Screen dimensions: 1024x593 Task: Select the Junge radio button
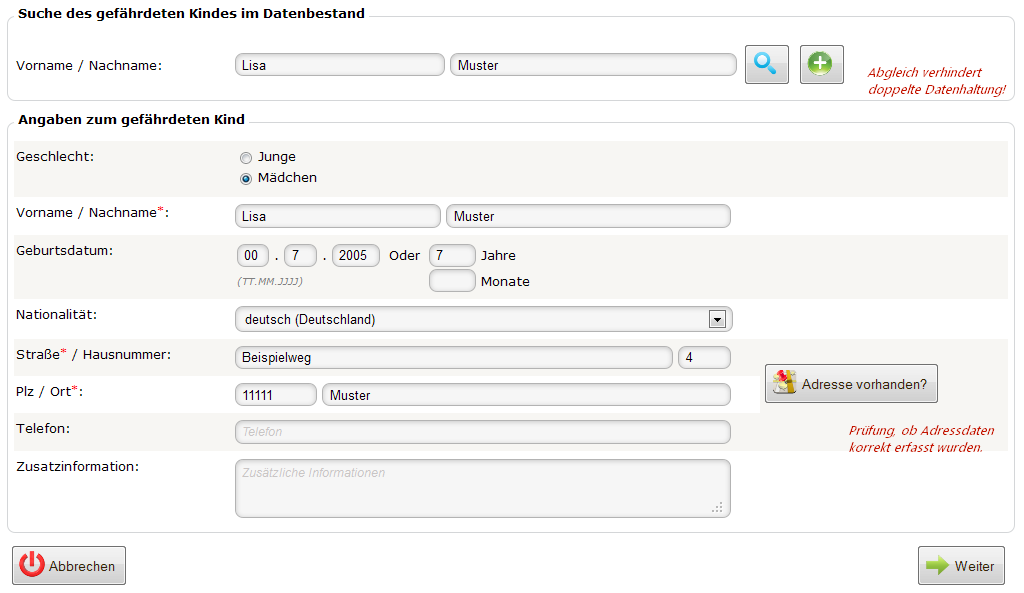(246, 157)
